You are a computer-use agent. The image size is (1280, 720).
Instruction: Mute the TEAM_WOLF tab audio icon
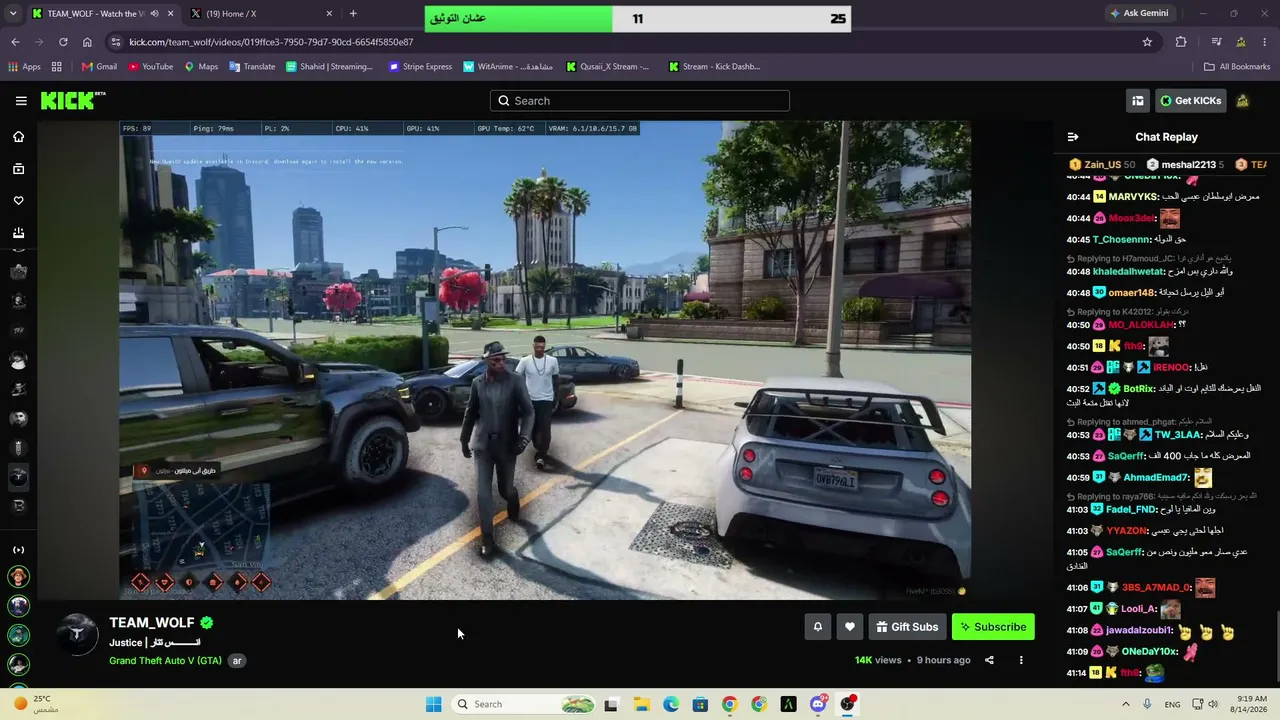click(x=154, y=14)
